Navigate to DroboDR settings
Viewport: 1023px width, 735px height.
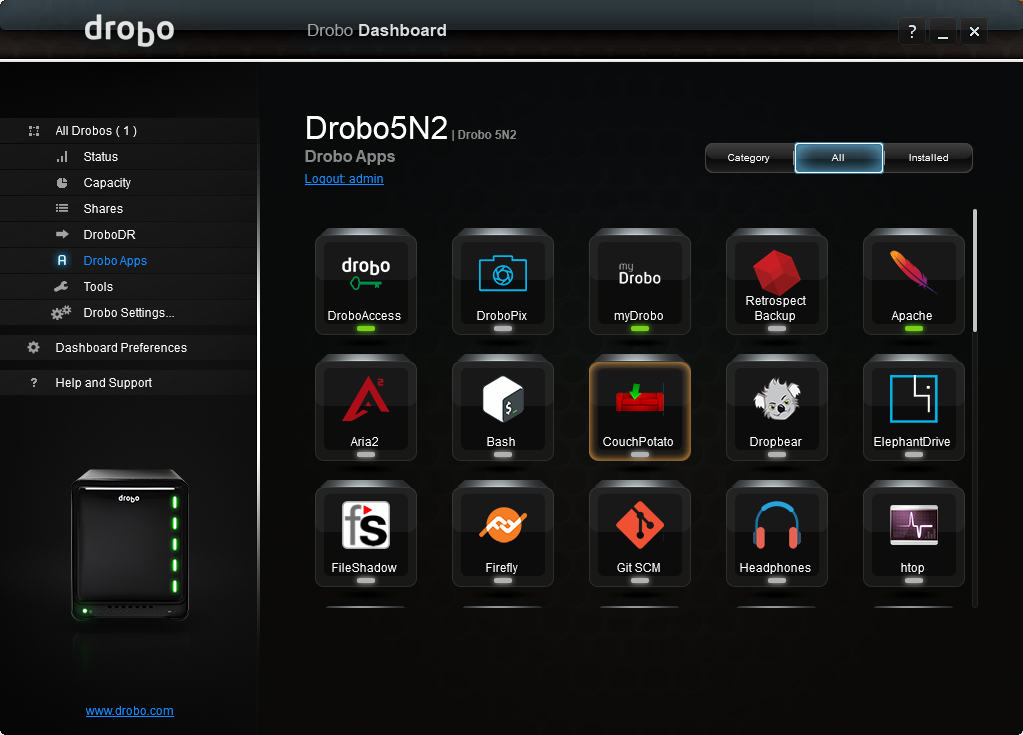pos(129,235)
